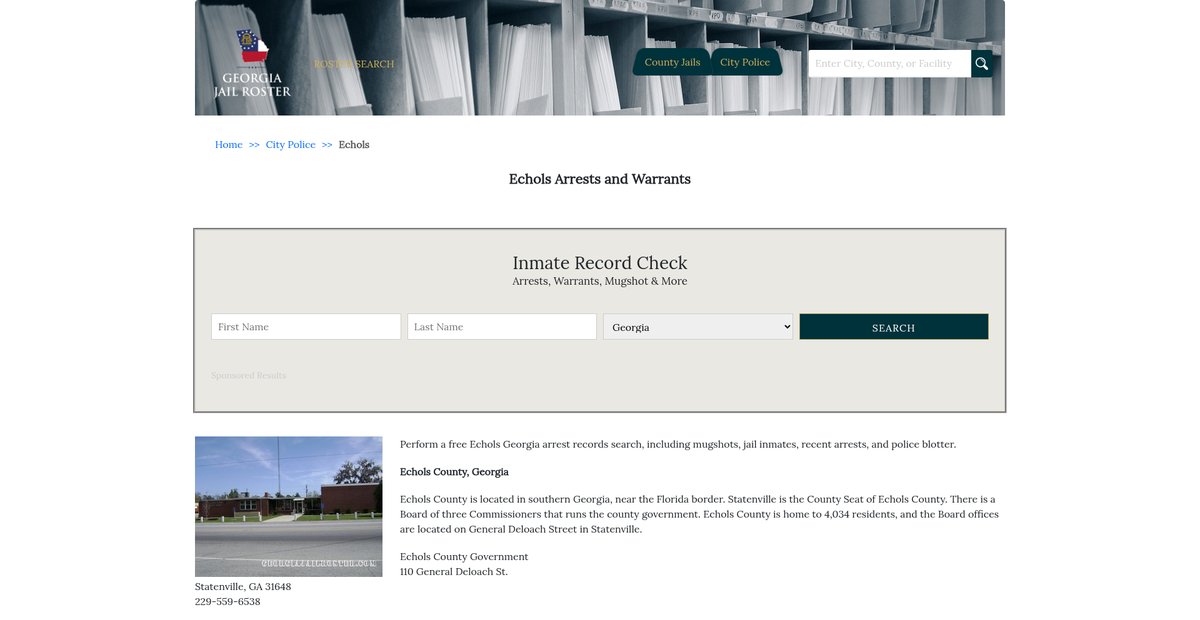Focus the city, county, or facility search box
Image resolution: width=1200 pixels, height=620 pixels.
[888, 64]
